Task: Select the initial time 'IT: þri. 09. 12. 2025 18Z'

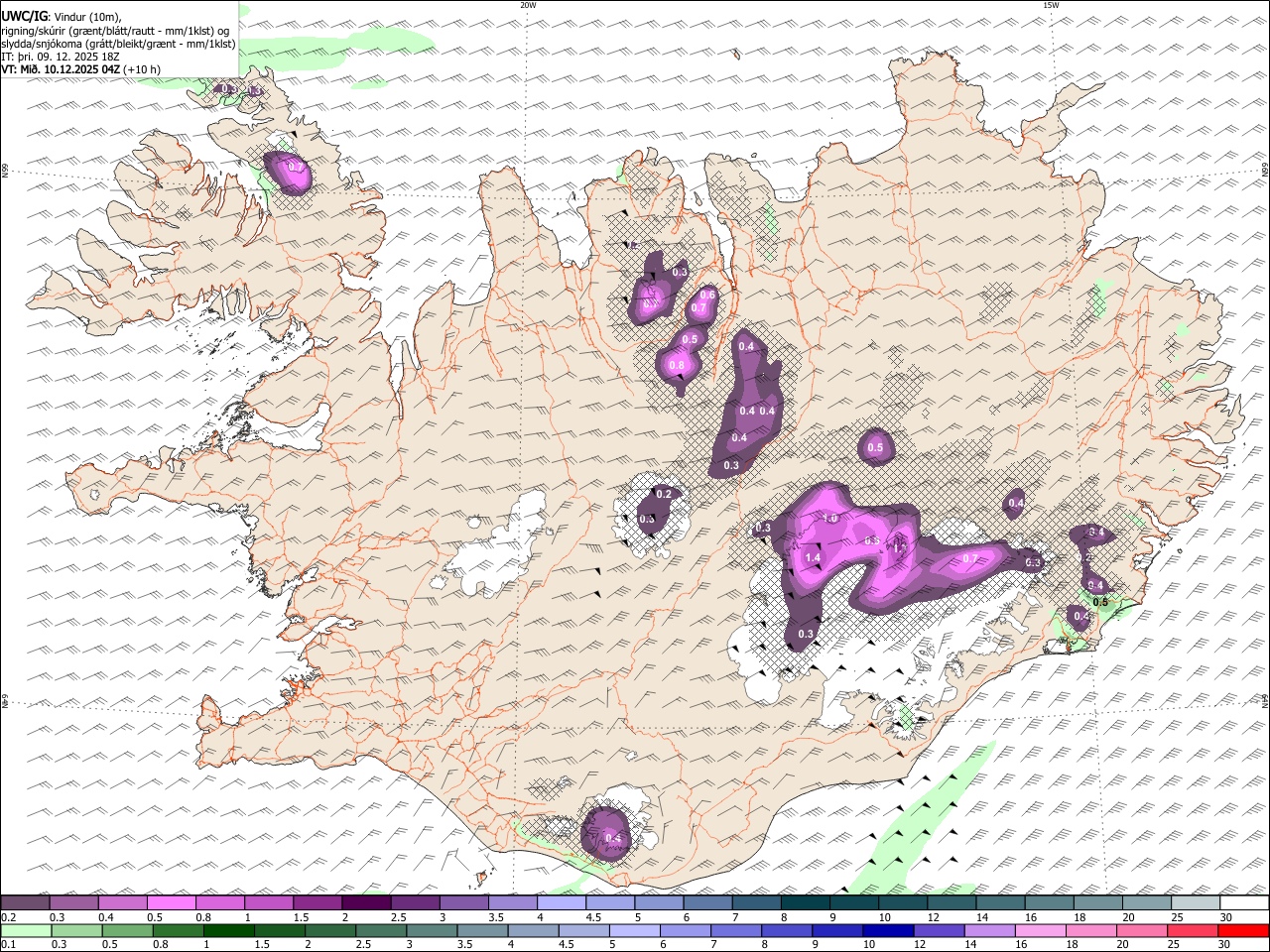Action: tap(61, 57)
